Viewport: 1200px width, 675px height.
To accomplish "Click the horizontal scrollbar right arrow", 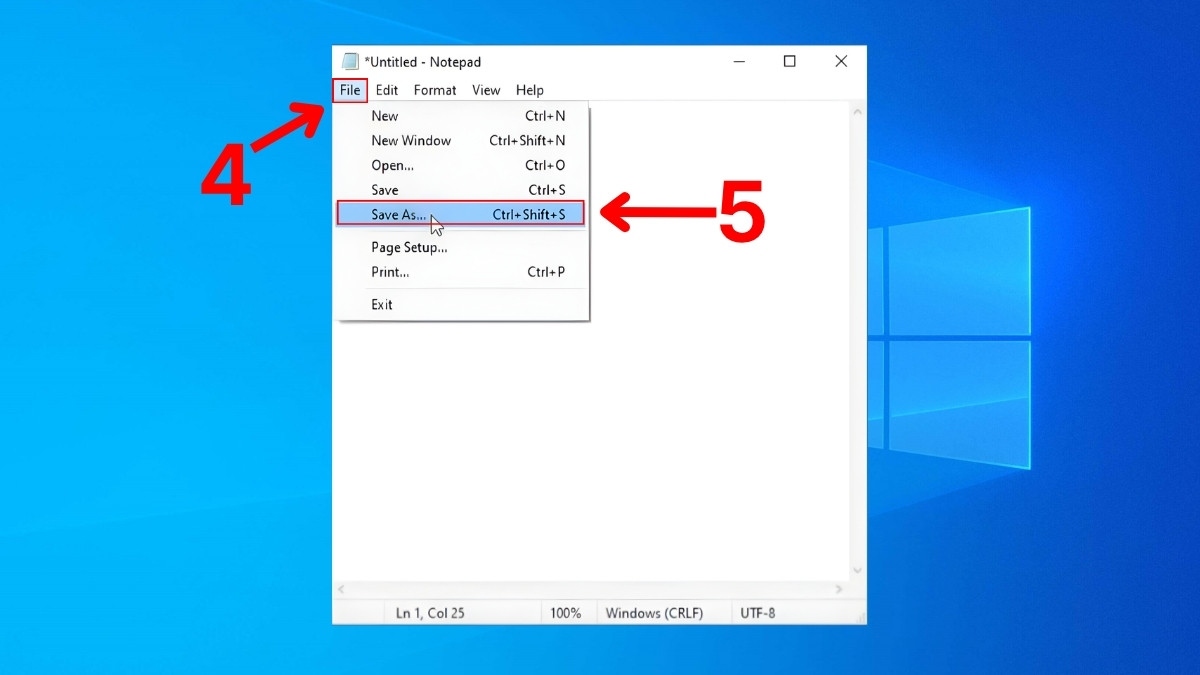I will pyautogui.click(x=840, y=589).
